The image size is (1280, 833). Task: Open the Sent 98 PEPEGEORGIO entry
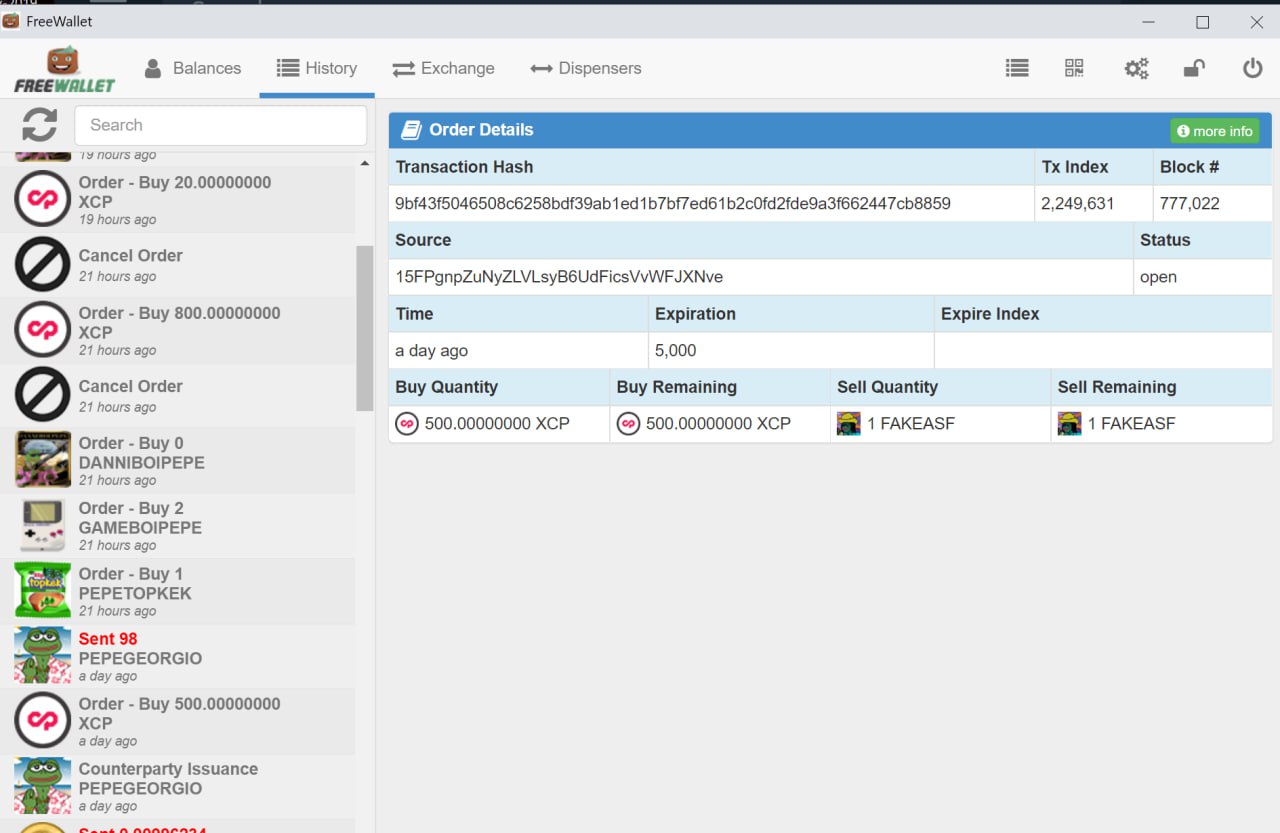[x=177, y=656]
